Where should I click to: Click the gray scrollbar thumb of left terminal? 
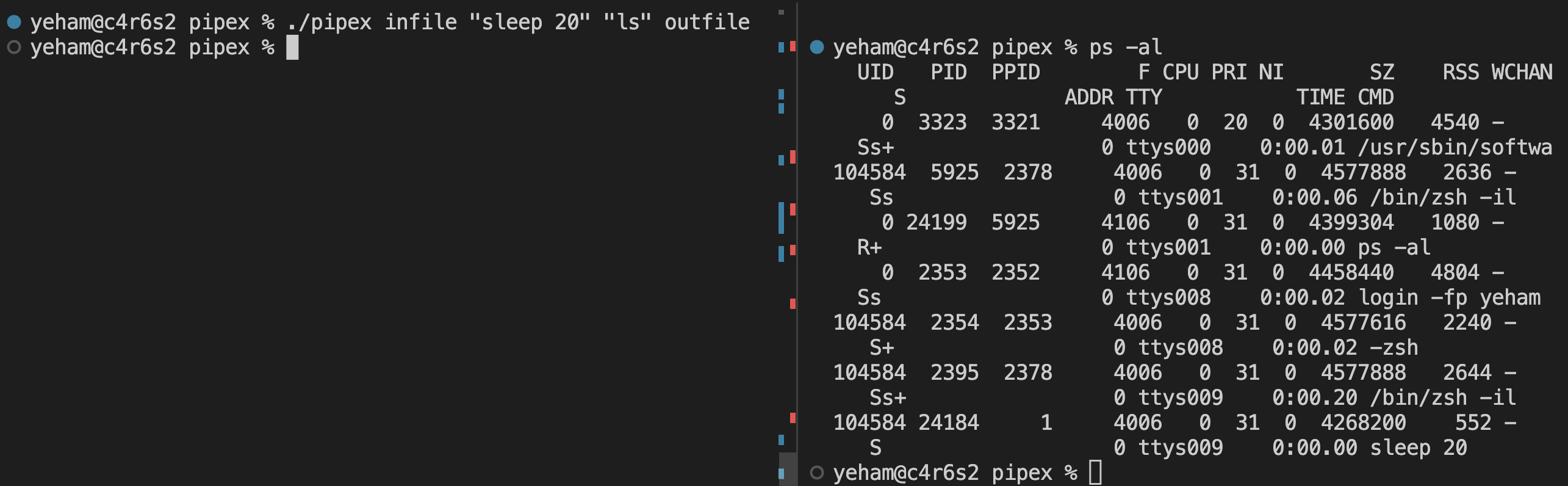click(788, 469)
